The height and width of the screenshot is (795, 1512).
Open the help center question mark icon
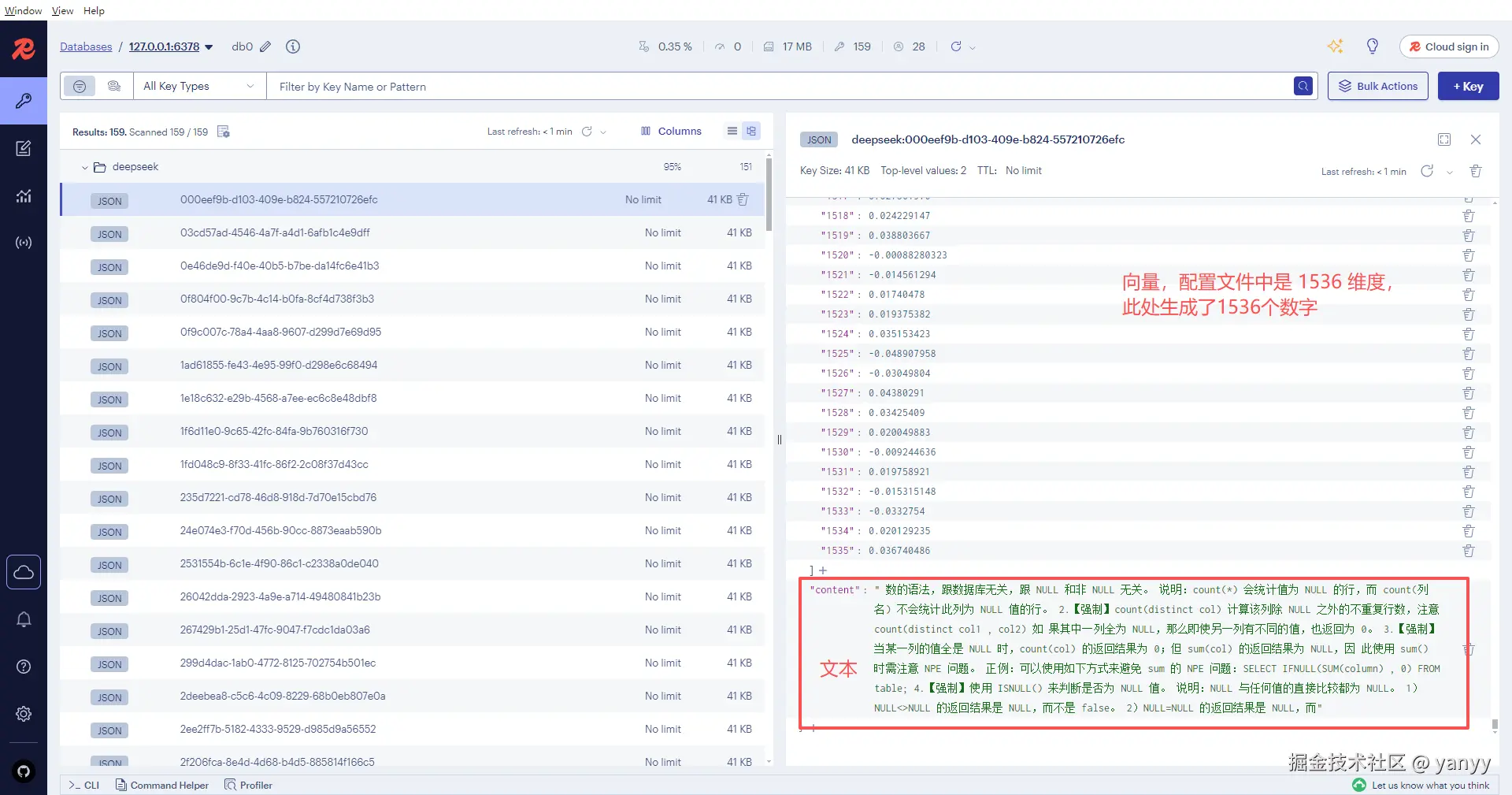(x=24, y=667)
